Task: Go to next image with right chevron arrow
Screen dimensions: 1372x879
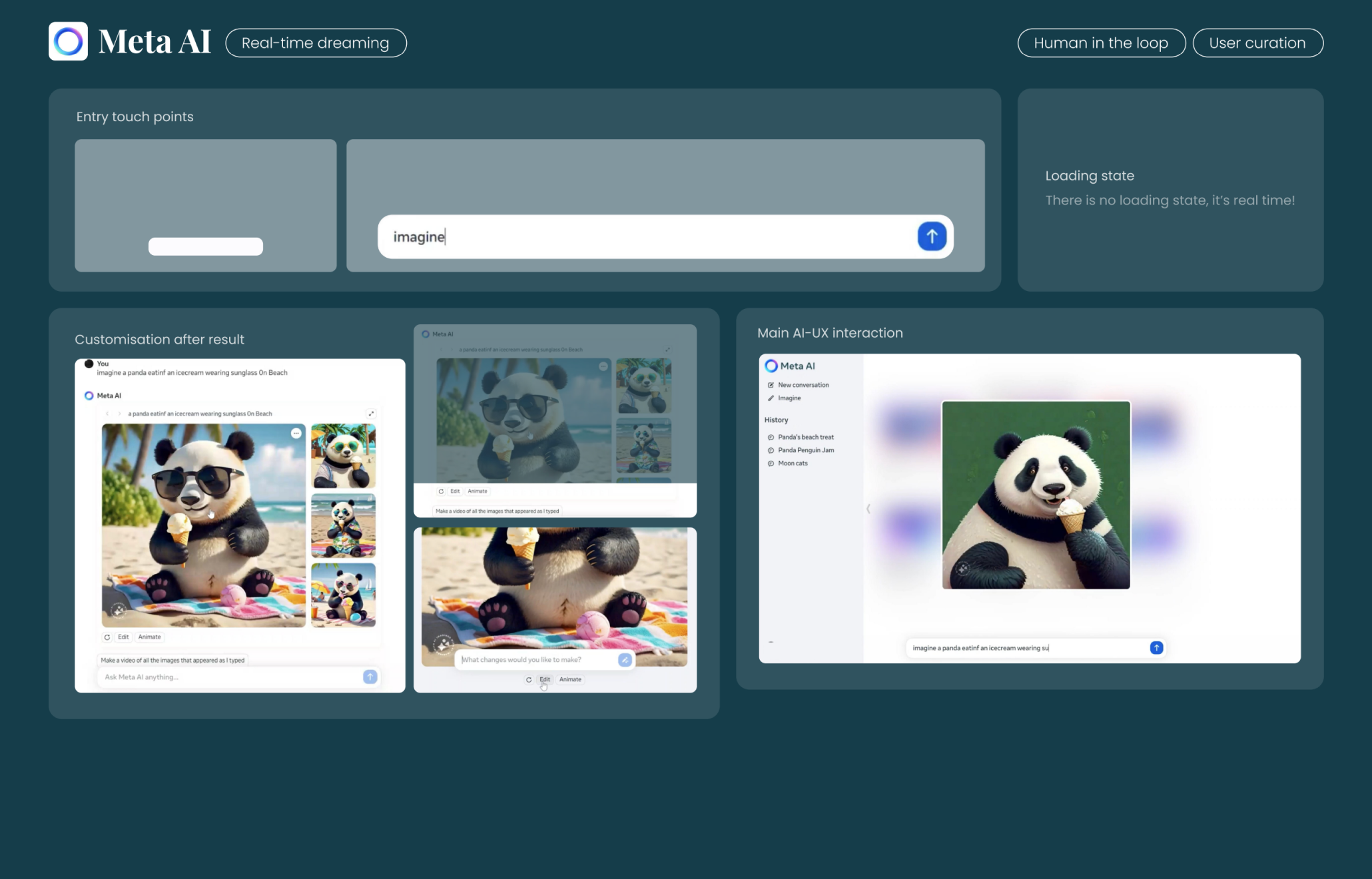Action: click(120, 414)
